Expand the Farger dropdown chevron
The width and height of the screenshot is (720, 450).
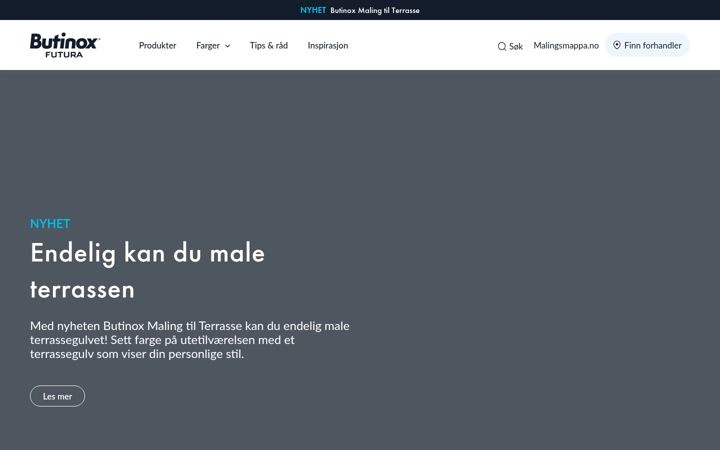(227, 46)
